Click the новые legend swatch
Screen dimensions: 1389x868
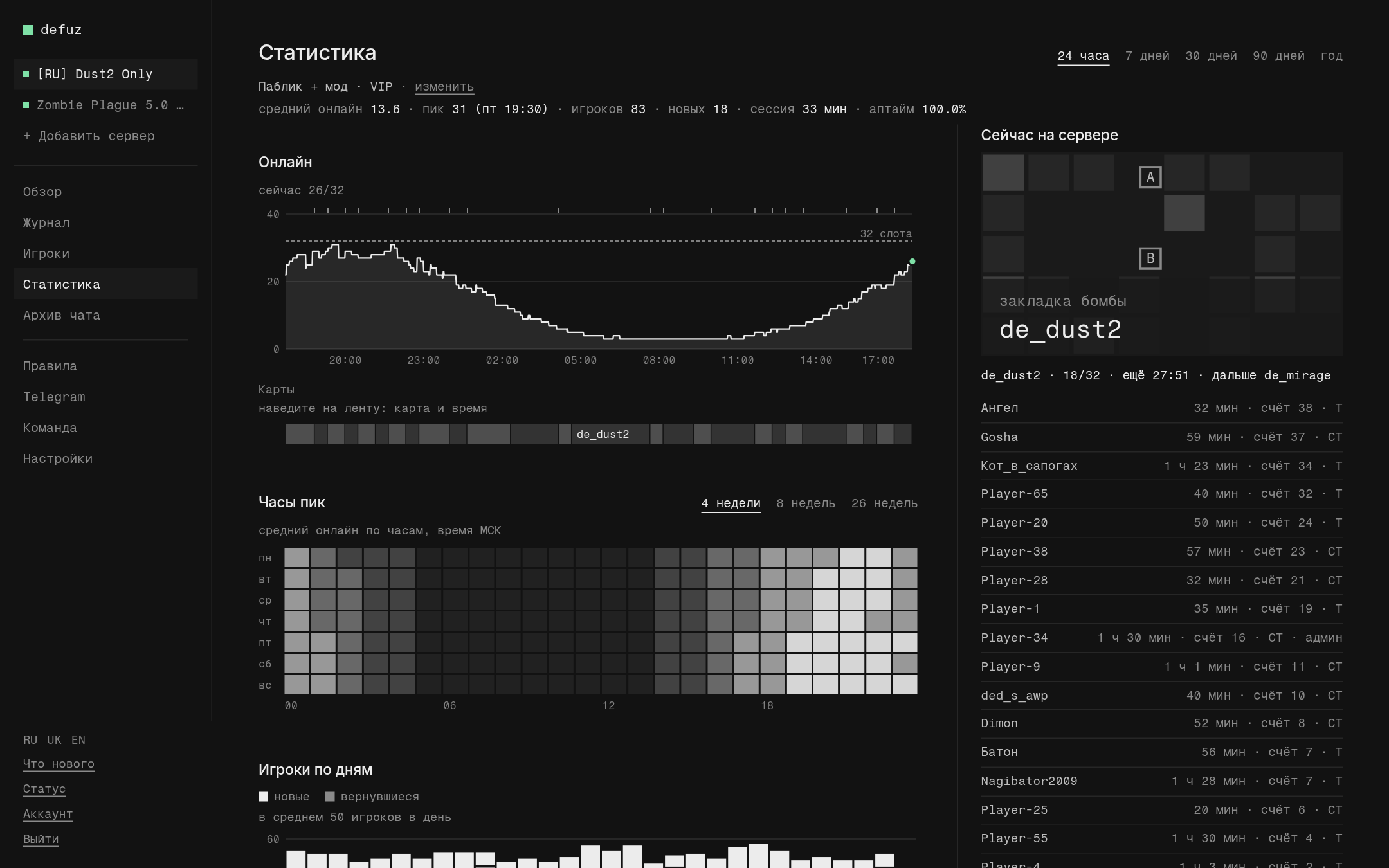coord(263,797)
